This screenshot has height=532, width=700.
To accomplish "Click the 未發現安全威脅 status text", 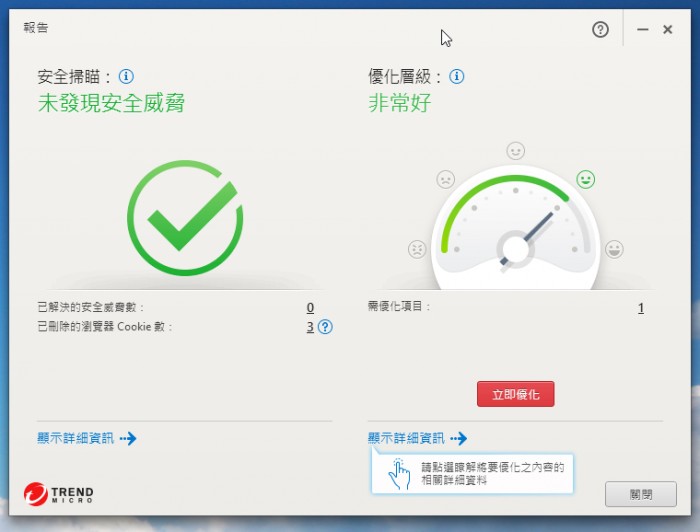I will pos(111,103).
